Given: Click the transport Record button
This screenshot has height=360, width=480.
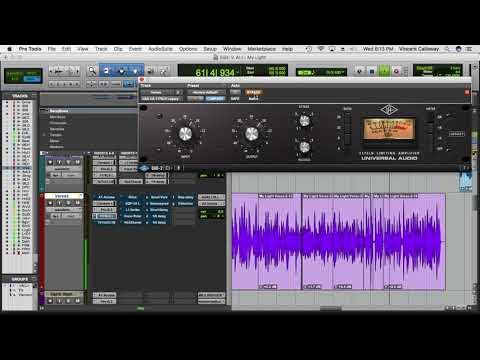Looking at the screenshot, I should pyautogui.click(x=396, y=71).
